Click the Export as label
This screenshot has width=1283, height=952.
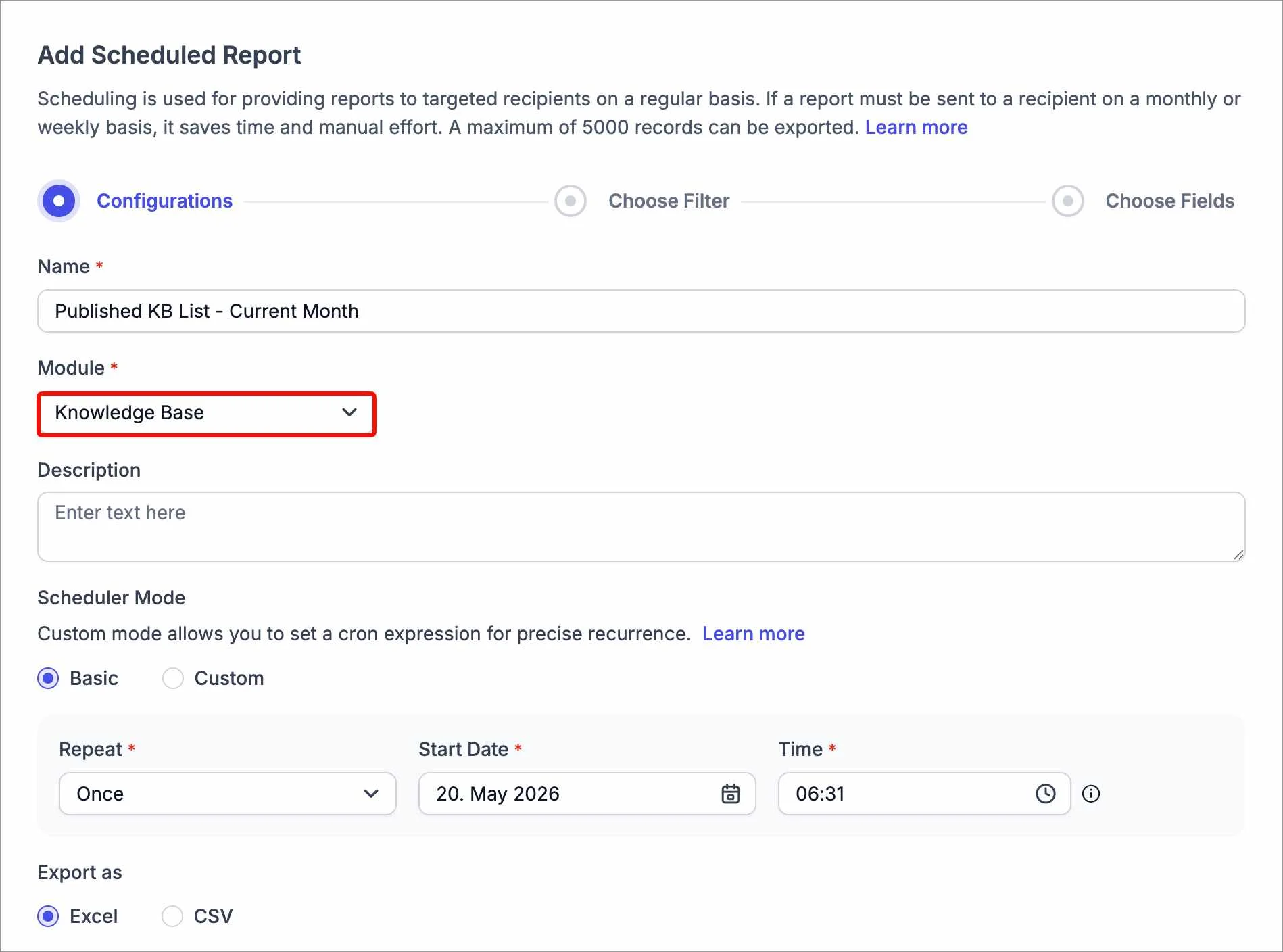tap(80, 872)
